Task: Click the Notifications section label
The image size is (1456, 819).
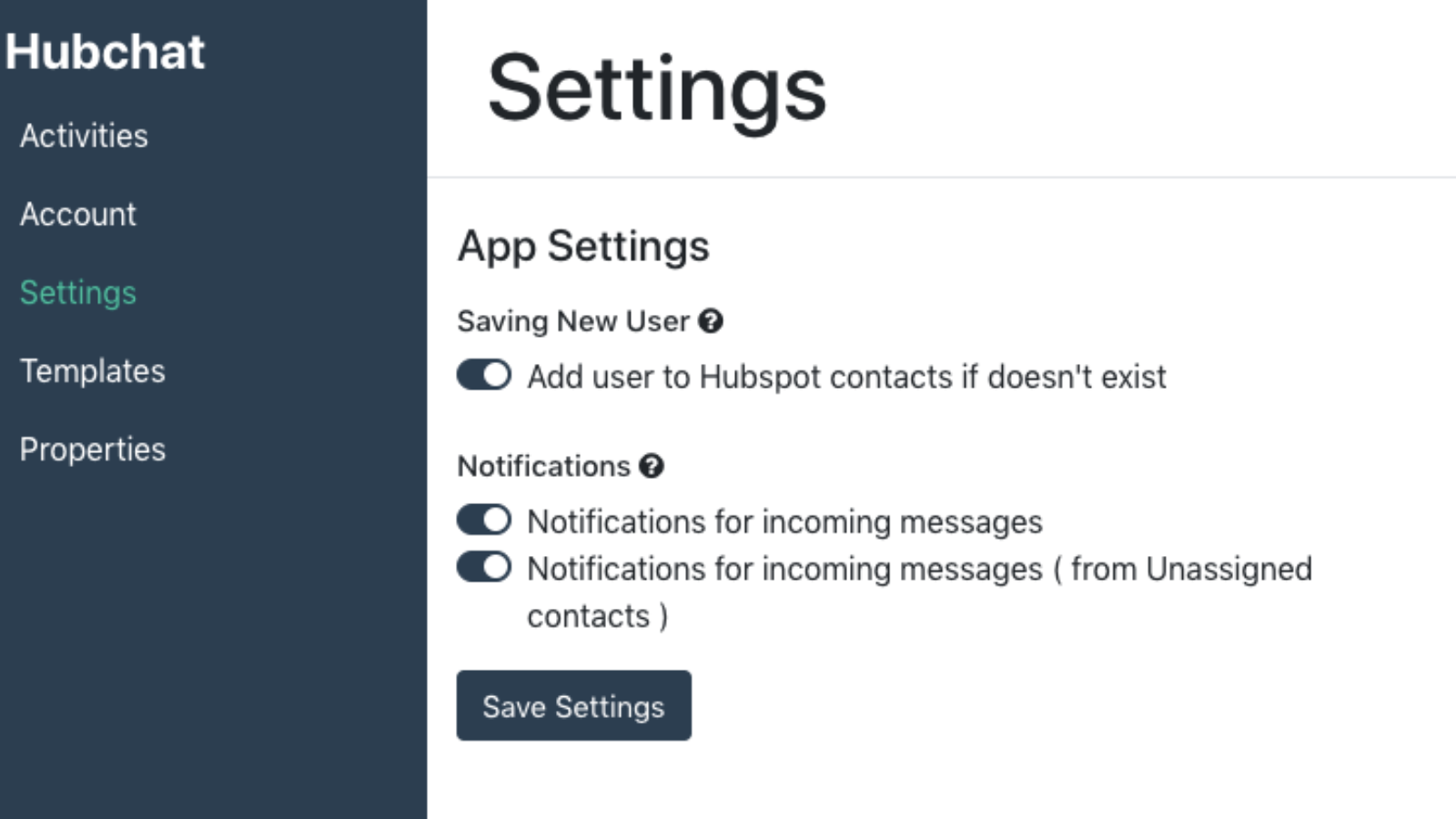Action: [543, 466]
